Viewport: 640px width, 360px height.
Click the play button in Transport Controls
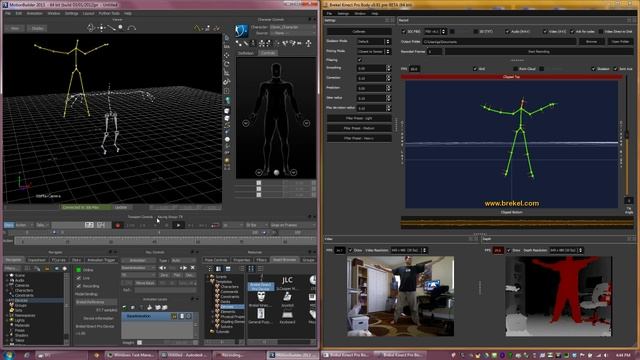(178, 225)
